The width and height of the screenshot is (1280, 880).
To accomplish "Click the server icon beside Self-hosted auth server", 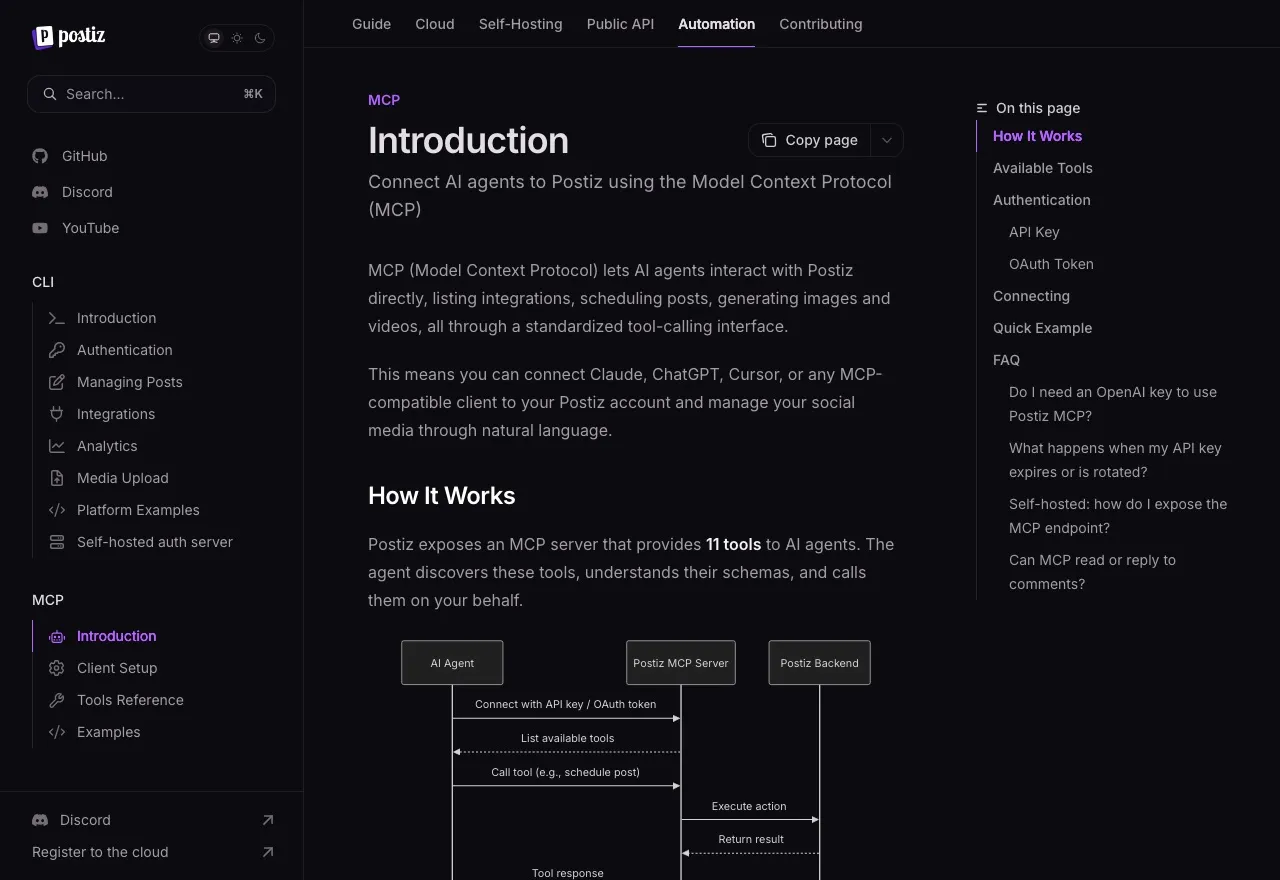I will pyautogui.click(x=57, y=542).
